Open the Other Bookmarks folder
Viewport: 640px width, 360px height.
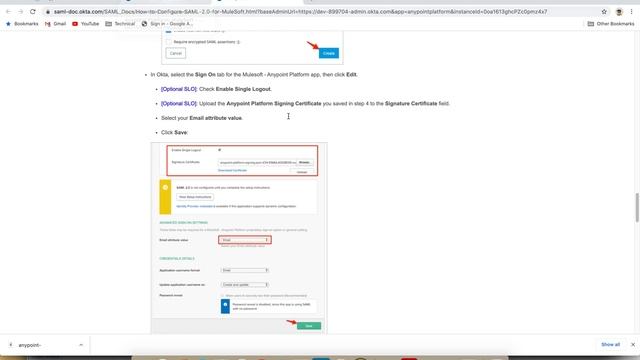point(611,24)
